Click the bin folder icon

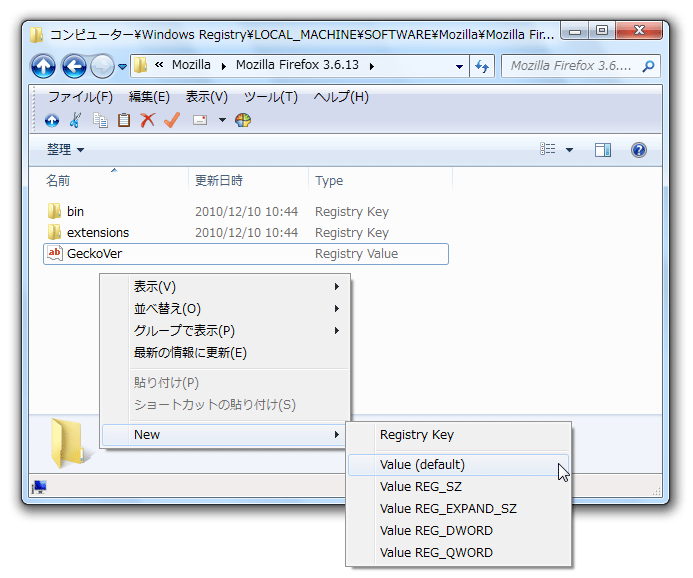click(x=54, y=211)
